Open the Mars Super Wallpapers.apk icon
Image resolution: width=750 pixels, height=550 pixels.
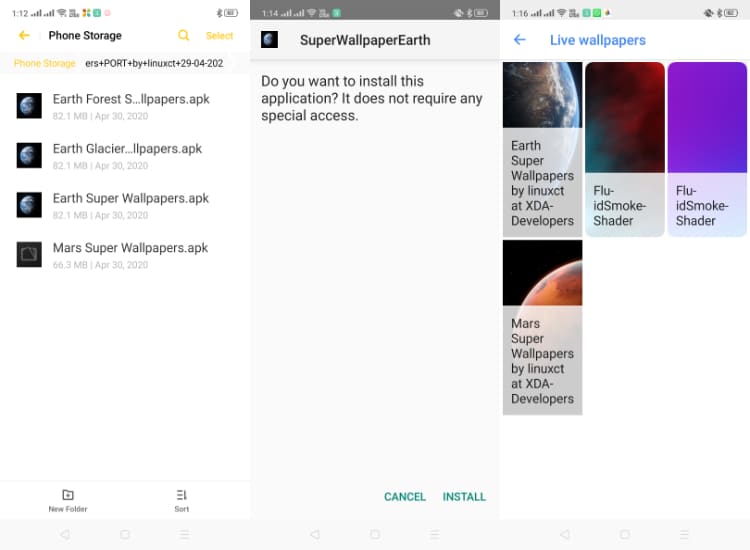(x=29, y=254)
